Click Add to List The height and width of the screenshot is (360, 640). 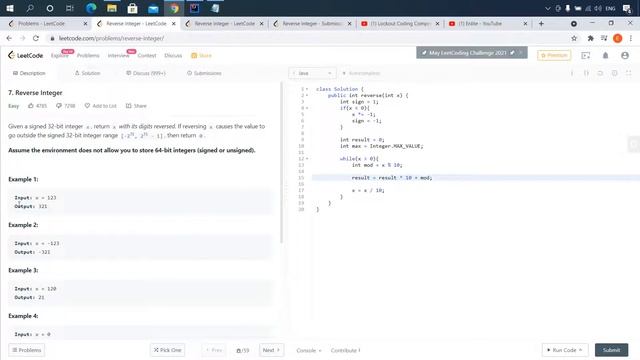coord(100,106)
